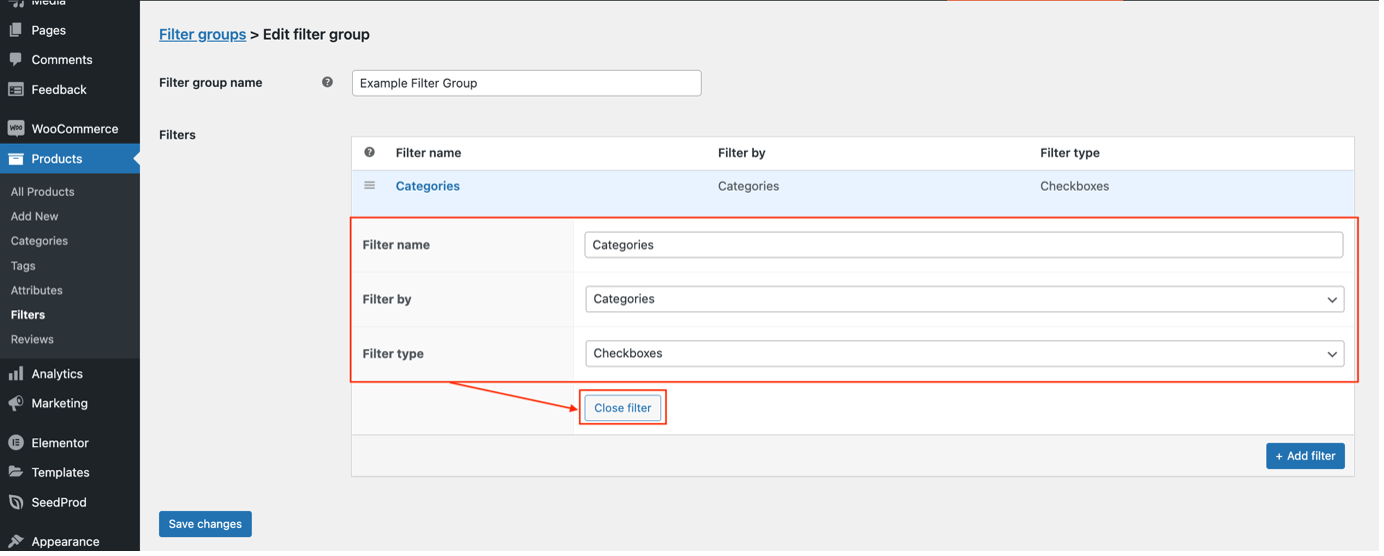Open Categories submenu under Products

40,241
